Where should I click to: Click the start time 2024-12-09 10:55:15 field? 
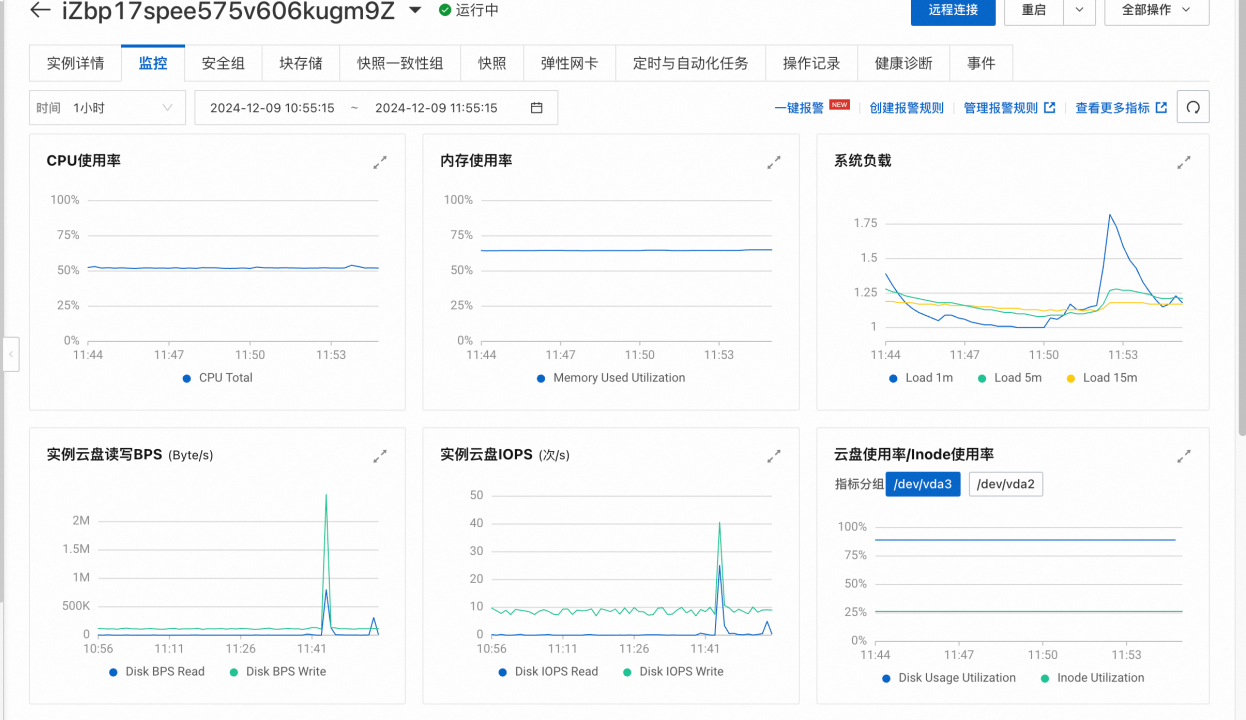point(272,108)
